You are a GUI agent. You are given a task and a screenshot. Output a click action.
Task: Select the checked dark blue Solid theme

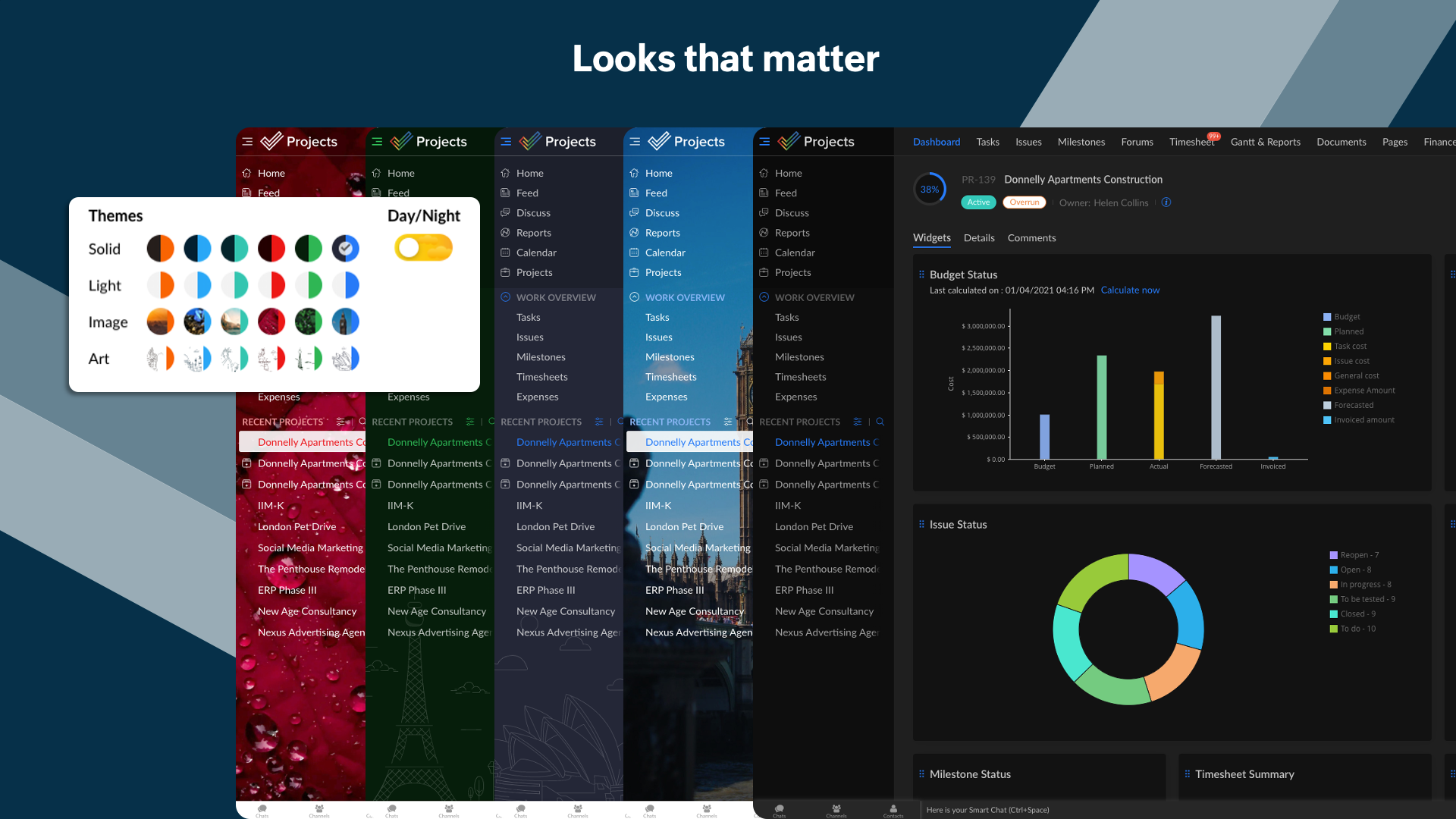(x=345, y=249)
